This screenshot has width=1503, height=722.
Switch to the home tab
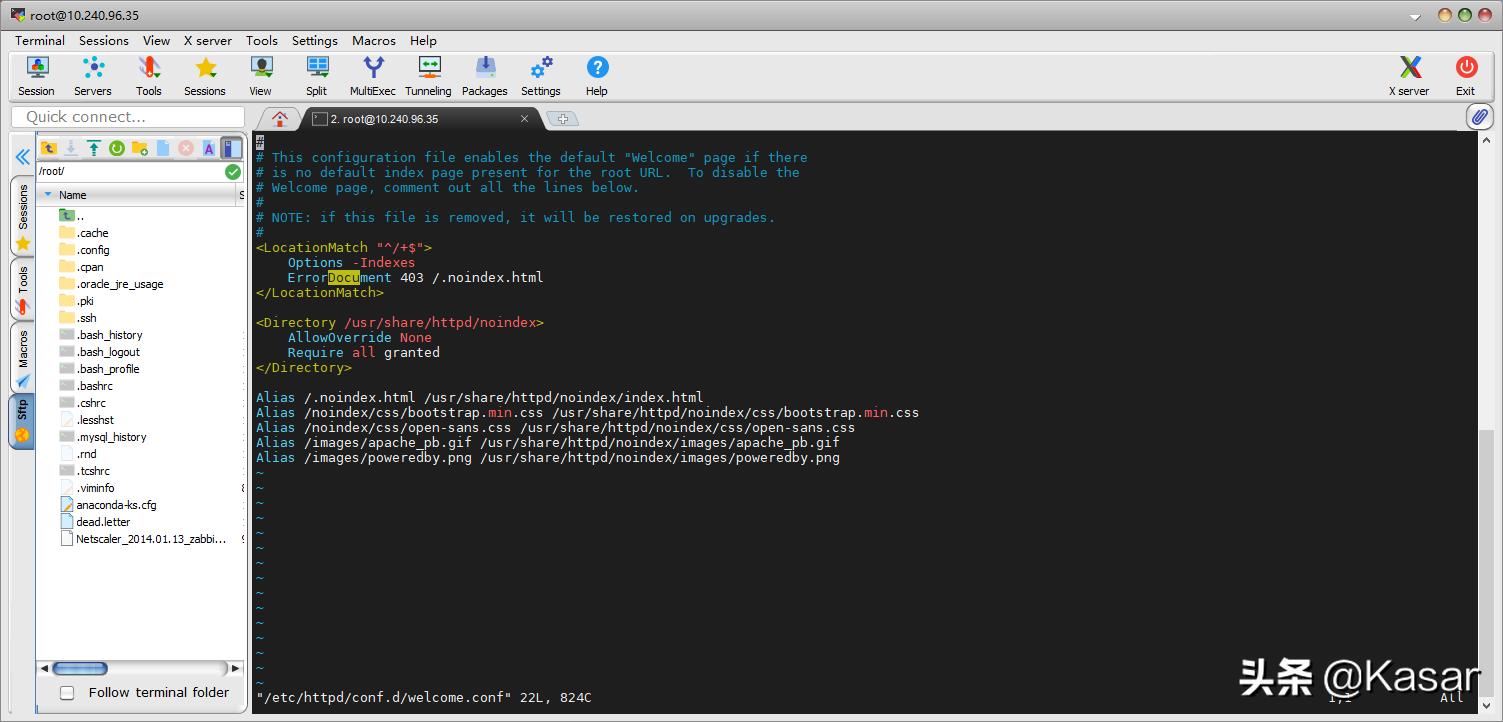pos(280,118)
